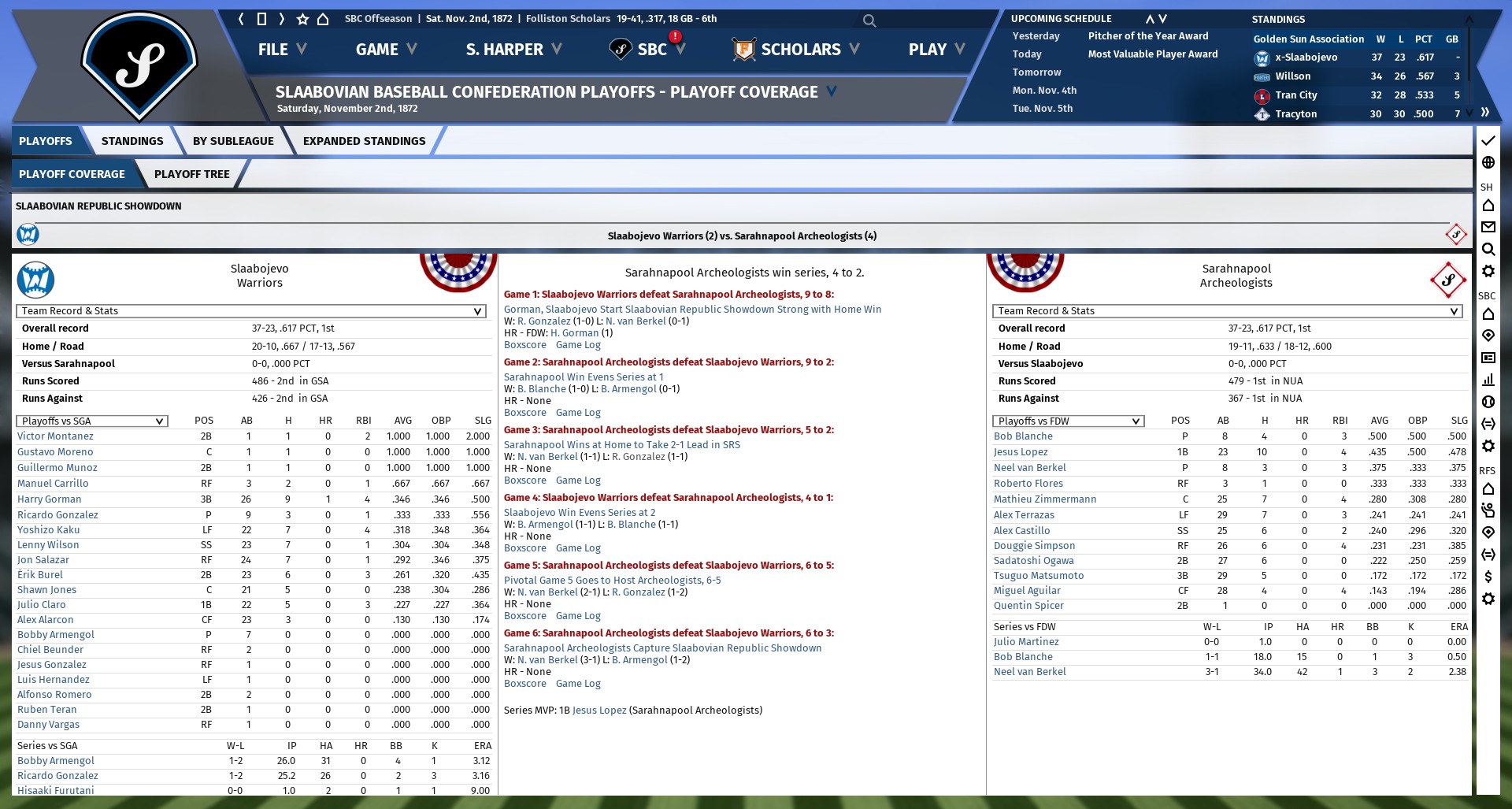The height and width of the screenshot is (809, 1512).
Task: Open the mail envelope icon in right sidebar
Action: [x=1488, y=227]
